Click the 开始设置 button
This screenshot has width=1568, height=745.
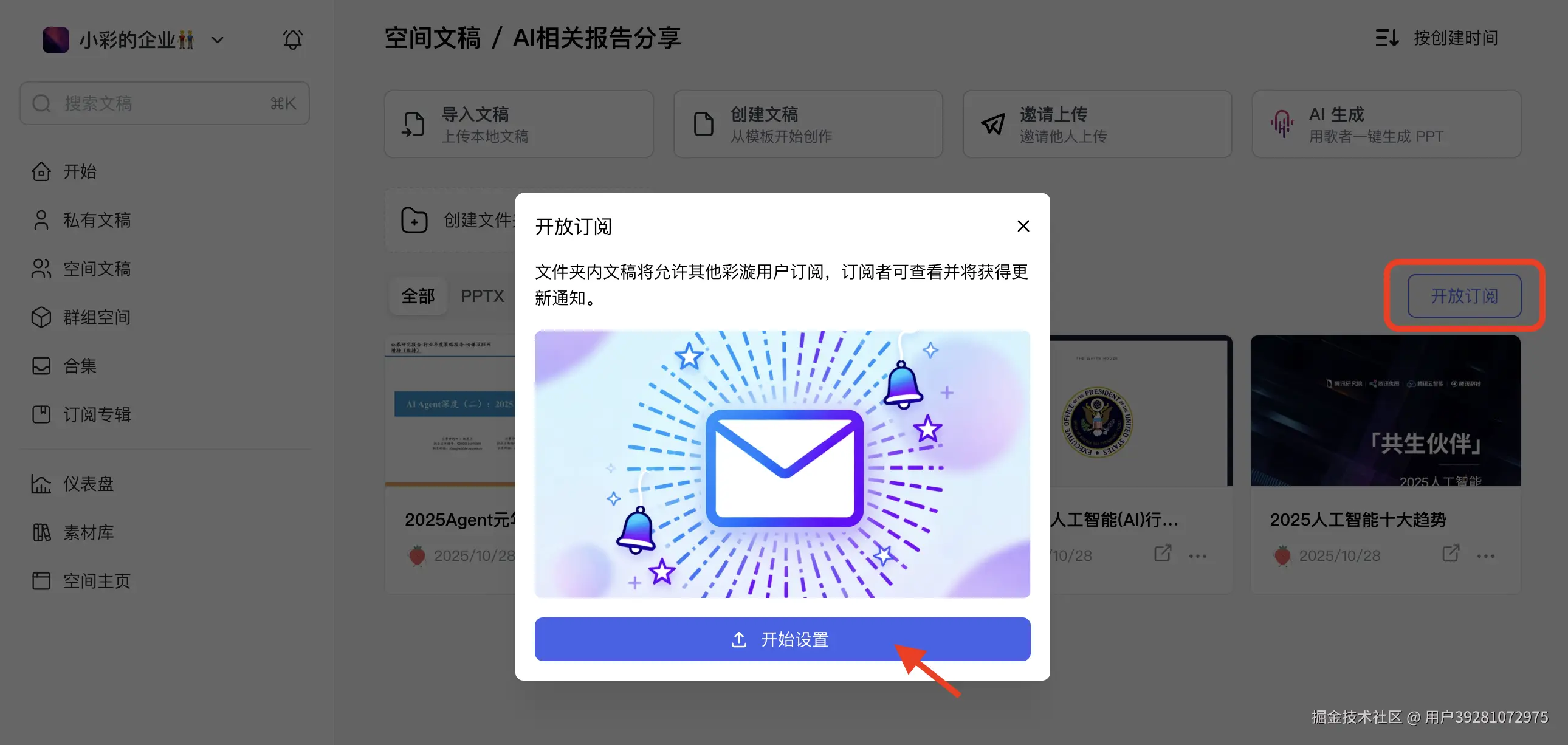pos(782,639)
